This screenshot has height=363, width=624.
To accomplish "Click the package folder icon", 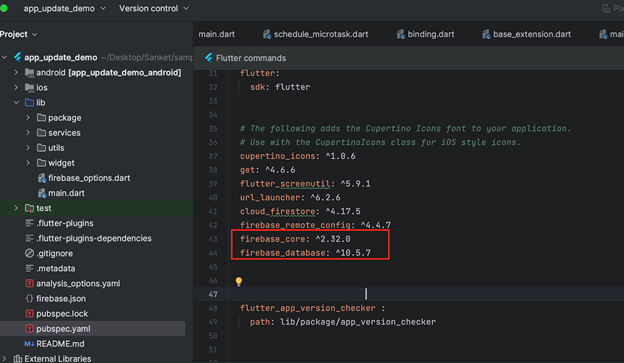I will click(x=41, y=117).
